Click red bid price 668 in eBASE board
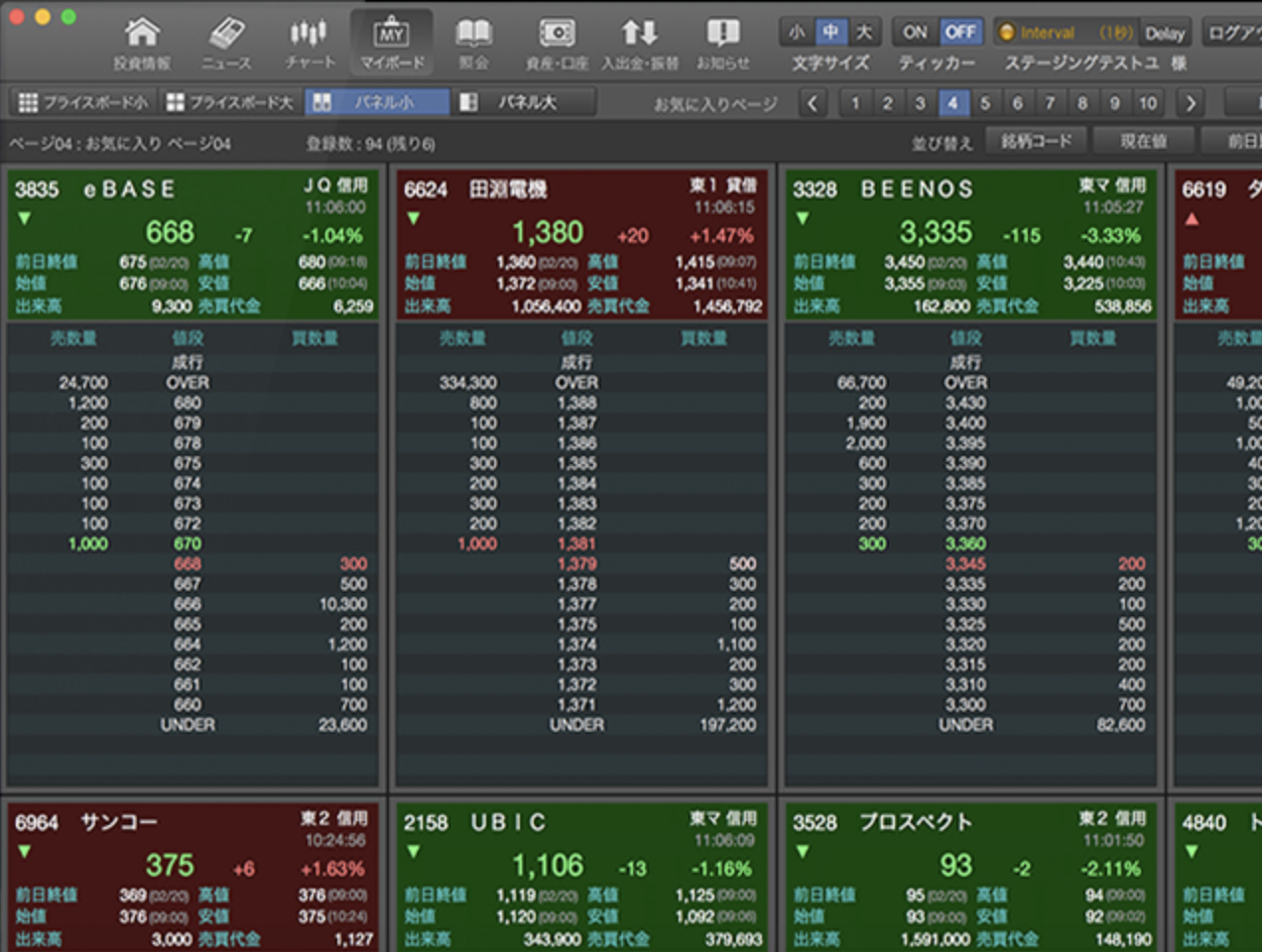 click(x=188, y=563)
